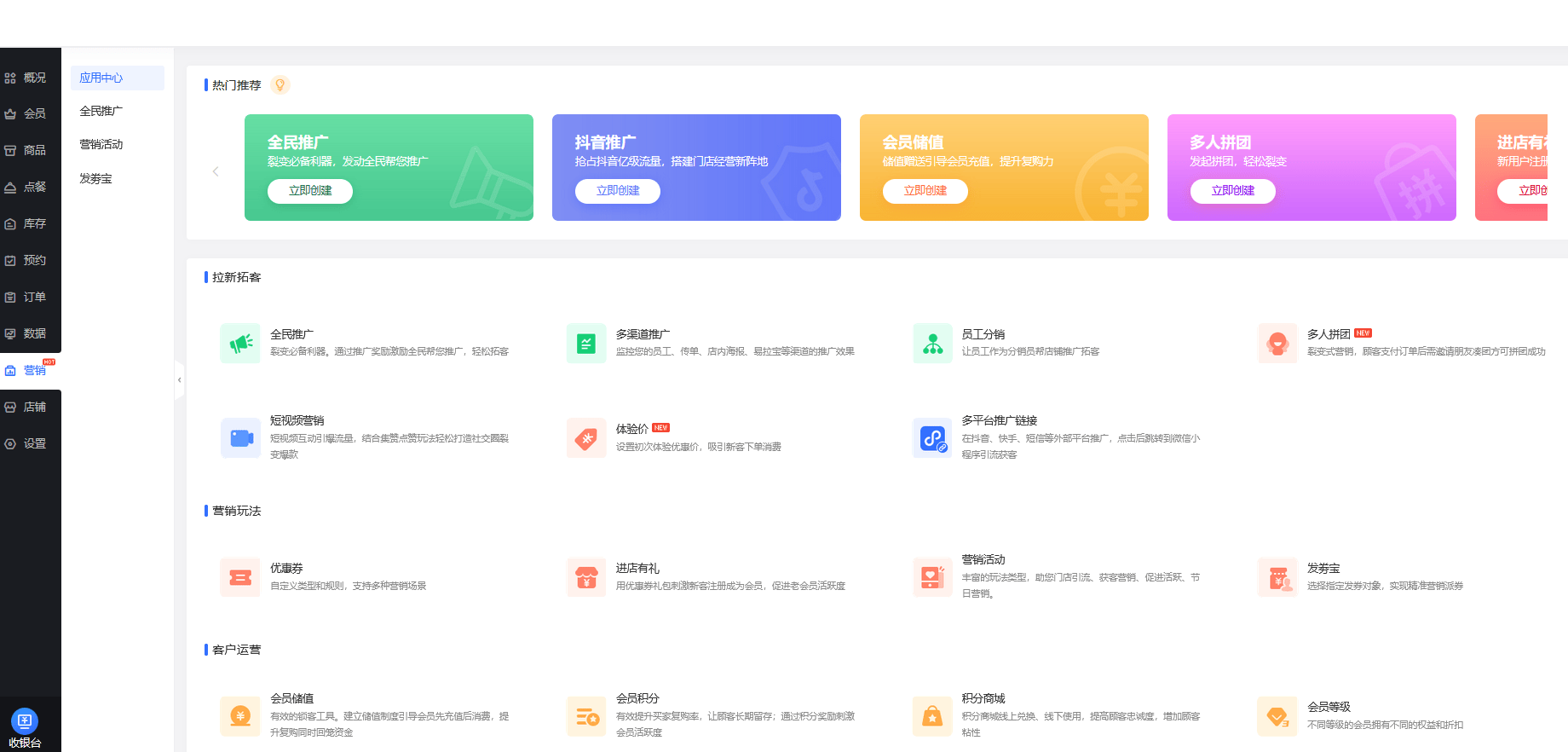The width and height of the screenshot is (1568, 752).
Task: Open the 短视频营销 camera icon
Action: click(x=240, y=438)
